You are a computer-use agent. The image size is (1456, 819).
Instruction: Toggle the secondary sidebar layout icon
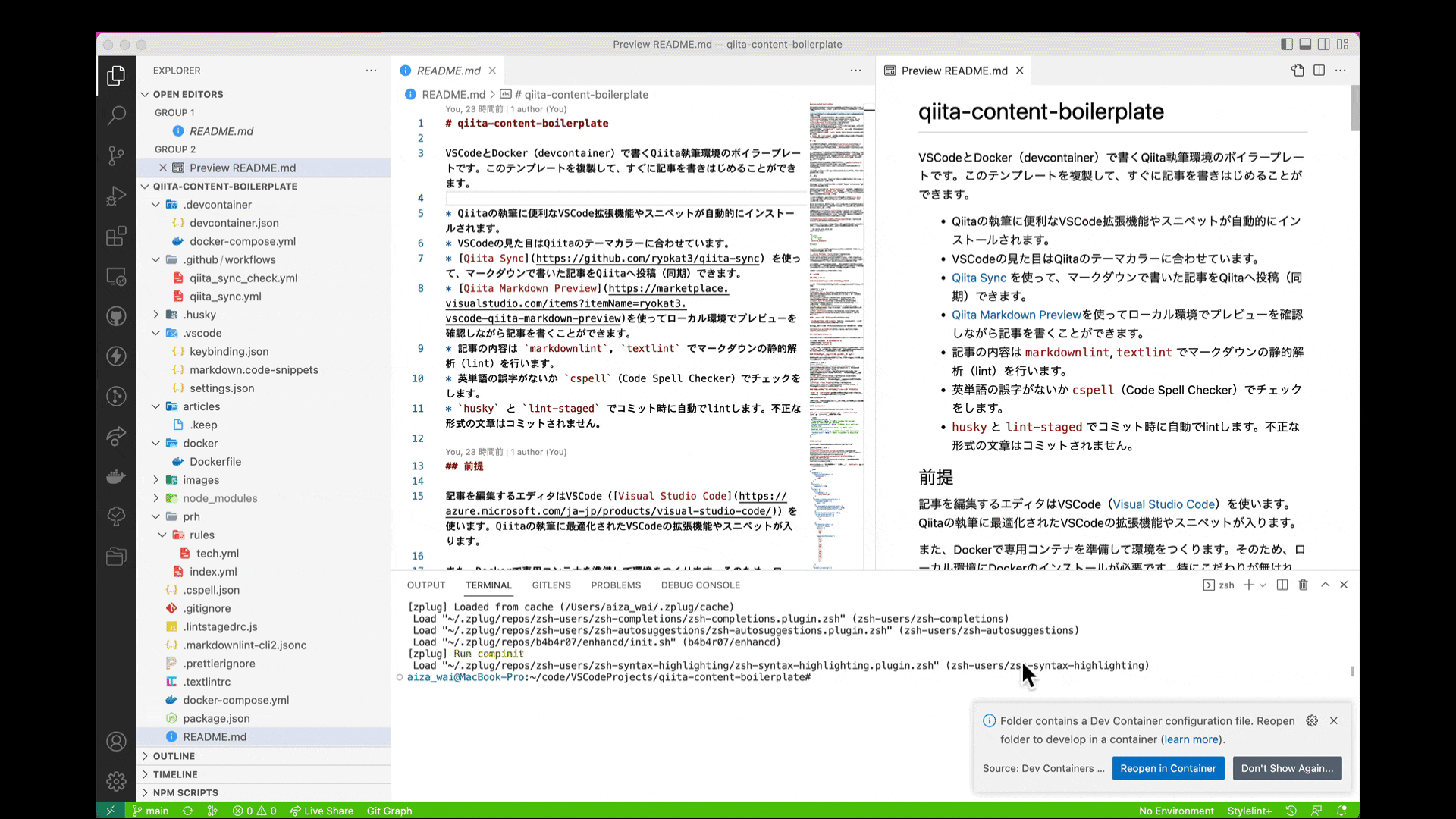click(x=1324, y=44)
